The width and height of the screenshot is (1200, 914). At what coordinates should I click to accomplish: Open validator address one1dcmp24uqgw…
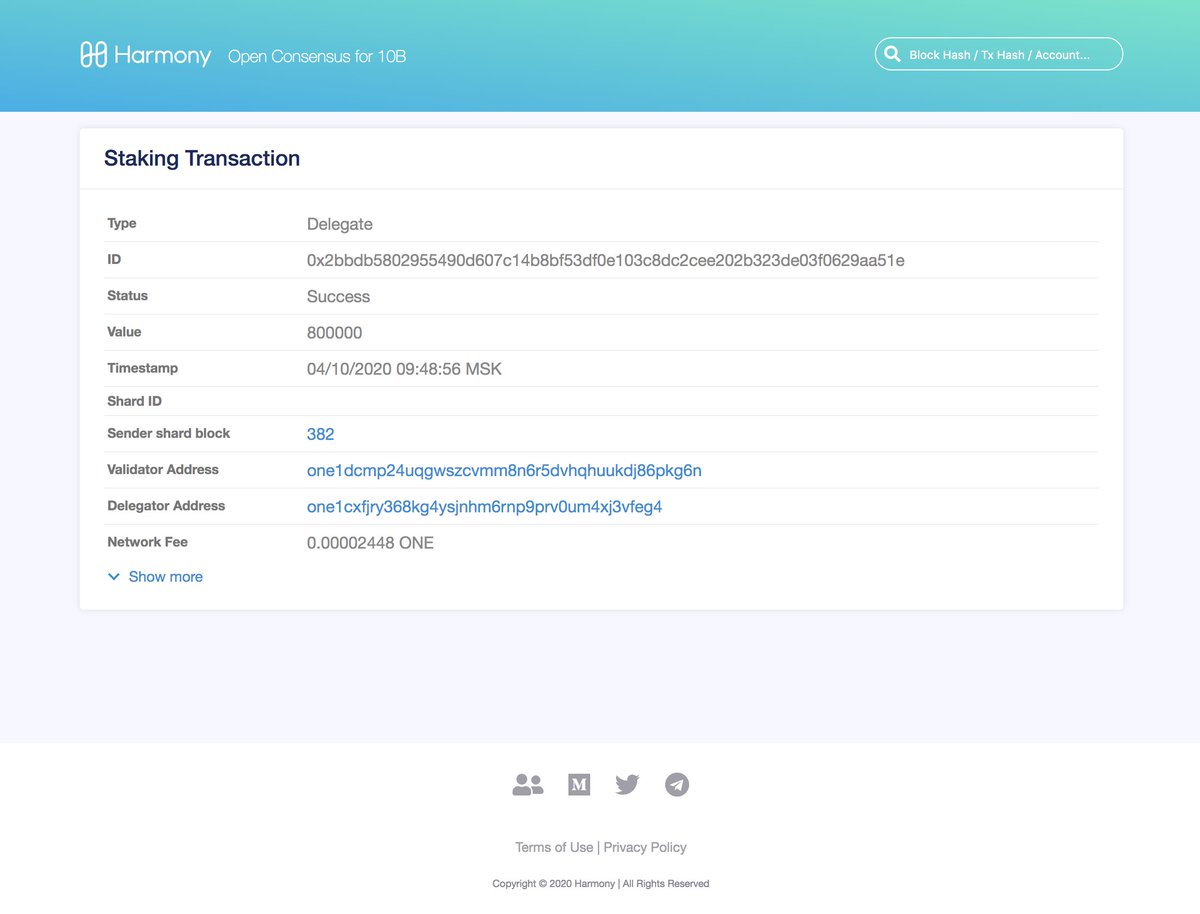point(504,470)
